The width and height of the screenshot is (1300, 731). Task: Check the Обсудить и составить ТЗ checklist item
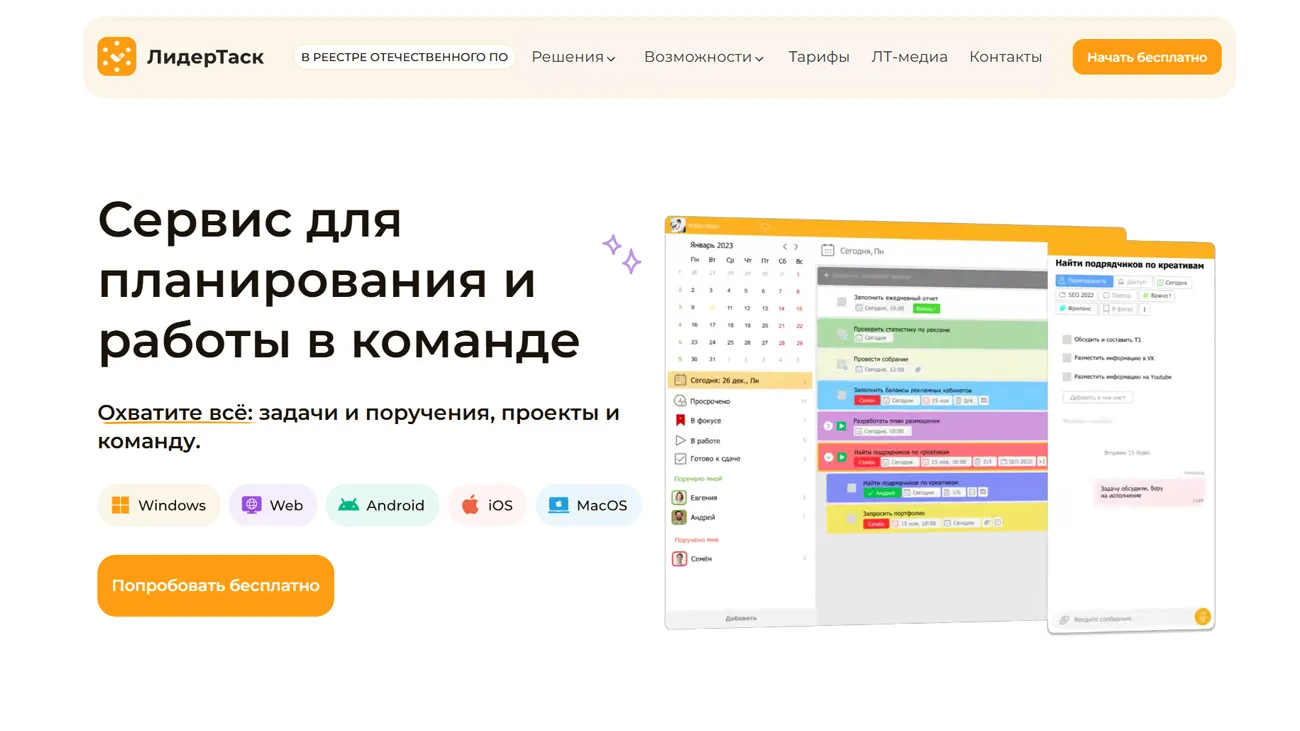pyautogui.click(x=1065, y=337)
